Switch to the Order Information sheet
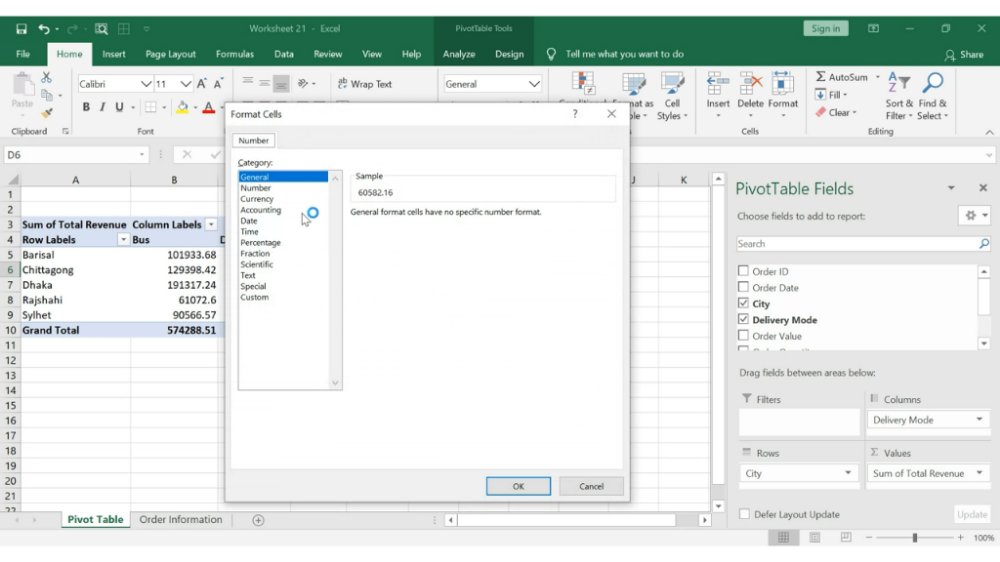 181,519
